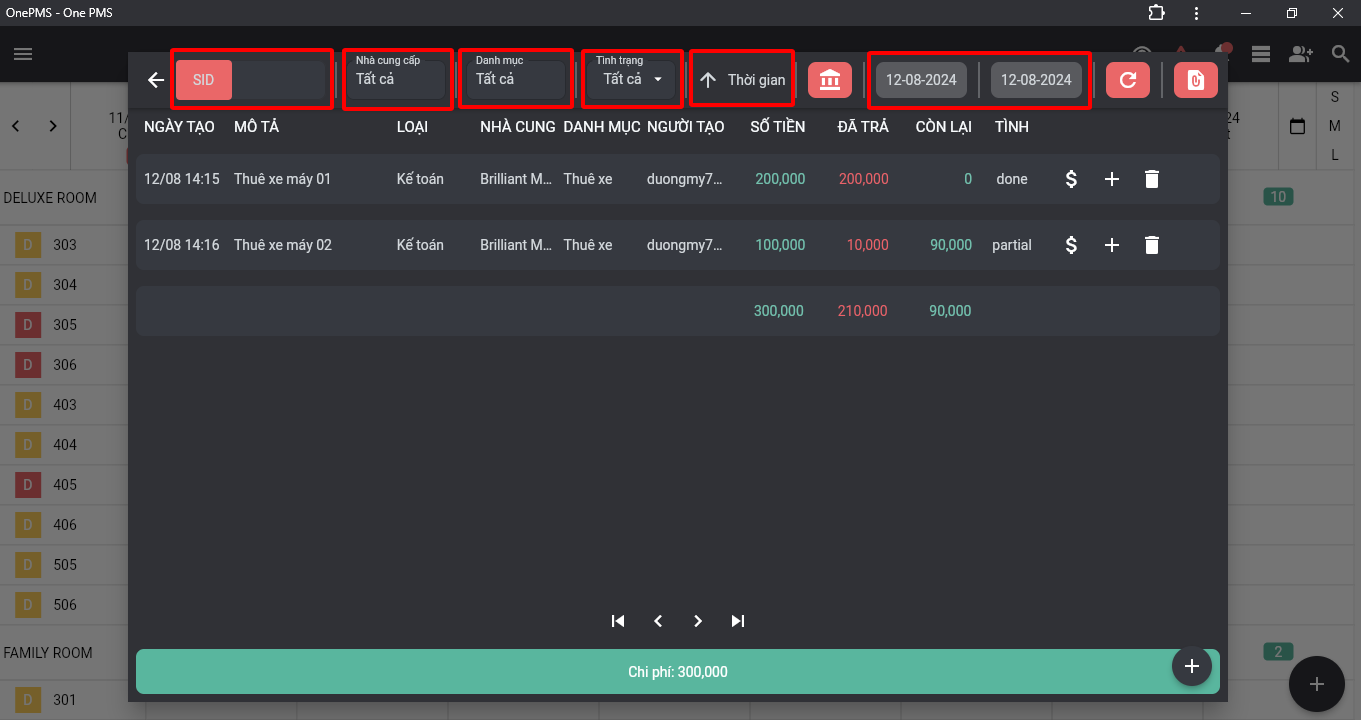Open the Danh mục category filter
1361x720 pixels.
[x=516, y=79]
